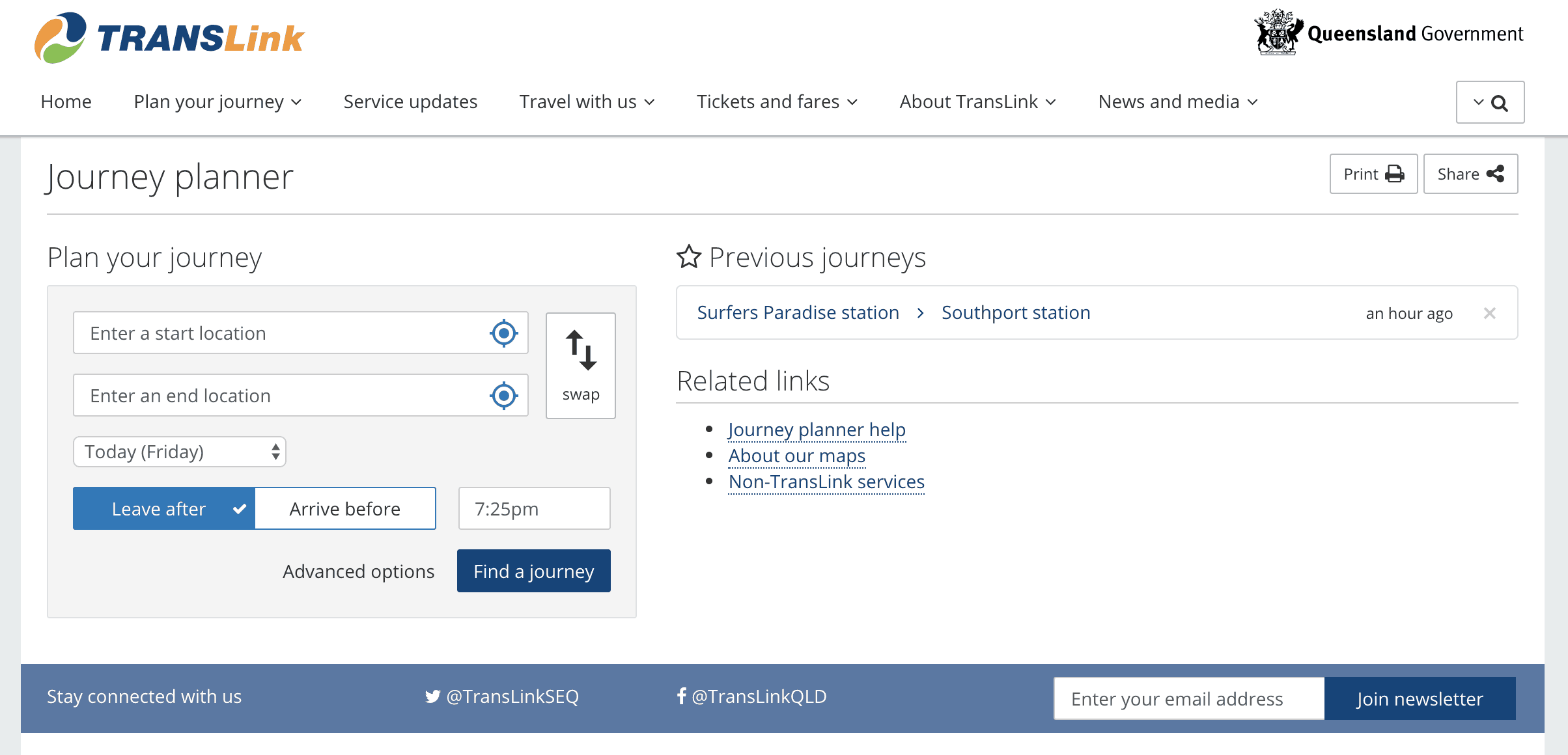Open the Today (Friday) date dropdown
This screenshot has height=755, width=1568.
[180, 452]
